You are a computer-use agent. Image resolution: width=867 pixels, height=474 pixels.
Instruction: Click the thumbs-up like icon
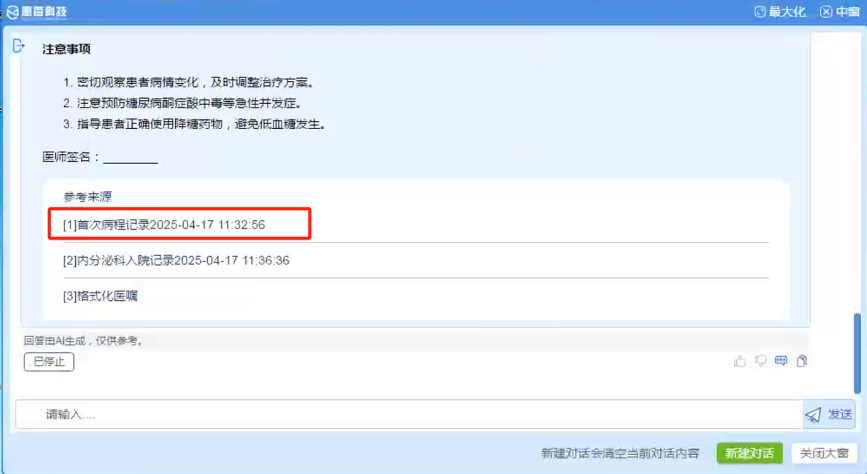point(740,361)
